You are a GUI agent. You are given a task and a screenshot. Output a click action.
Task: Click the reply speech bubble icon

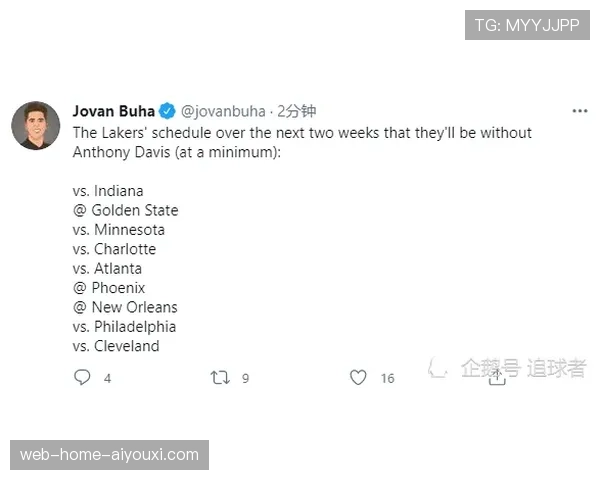(82, 378)
